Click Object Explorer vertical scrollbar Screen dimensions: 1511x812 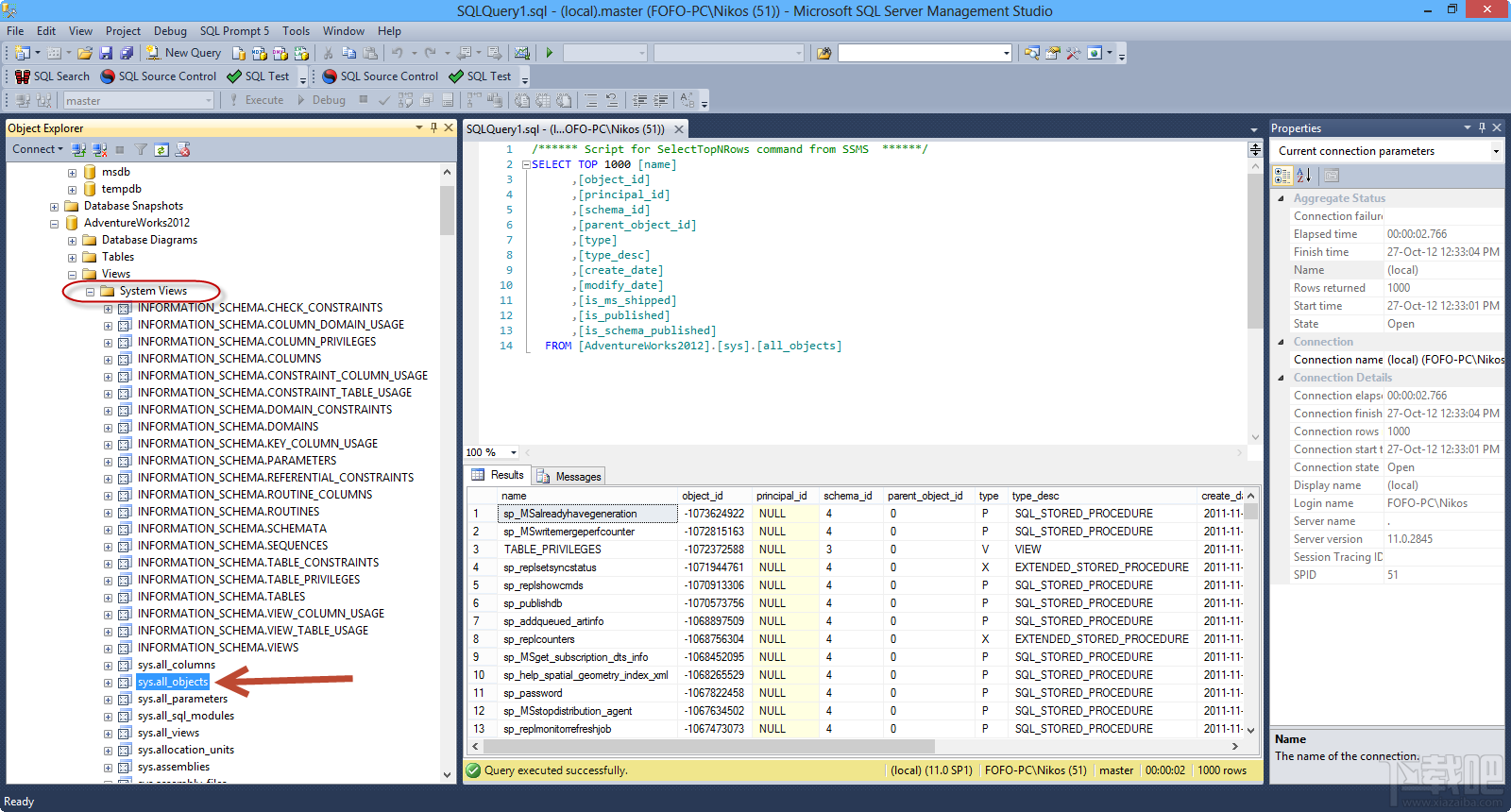pyautogui.click(x=448, y=472)
